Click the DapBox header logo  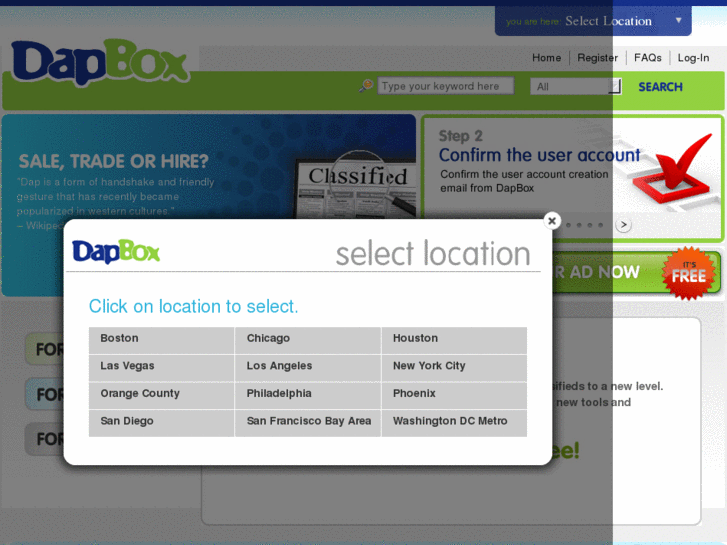(x=99, y=63)
